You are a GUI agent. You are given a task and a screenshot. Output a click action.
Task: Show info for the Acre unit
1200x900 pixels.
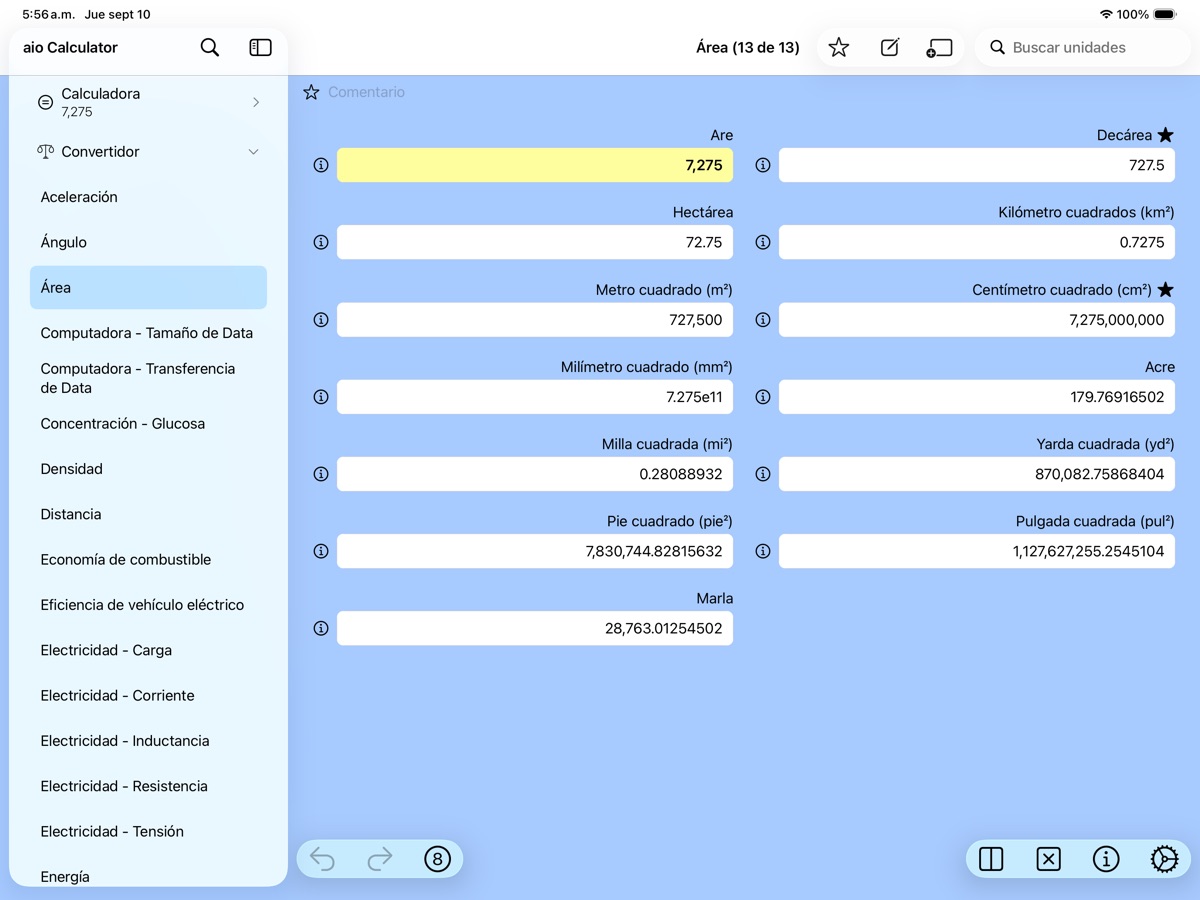pos(763,397)
